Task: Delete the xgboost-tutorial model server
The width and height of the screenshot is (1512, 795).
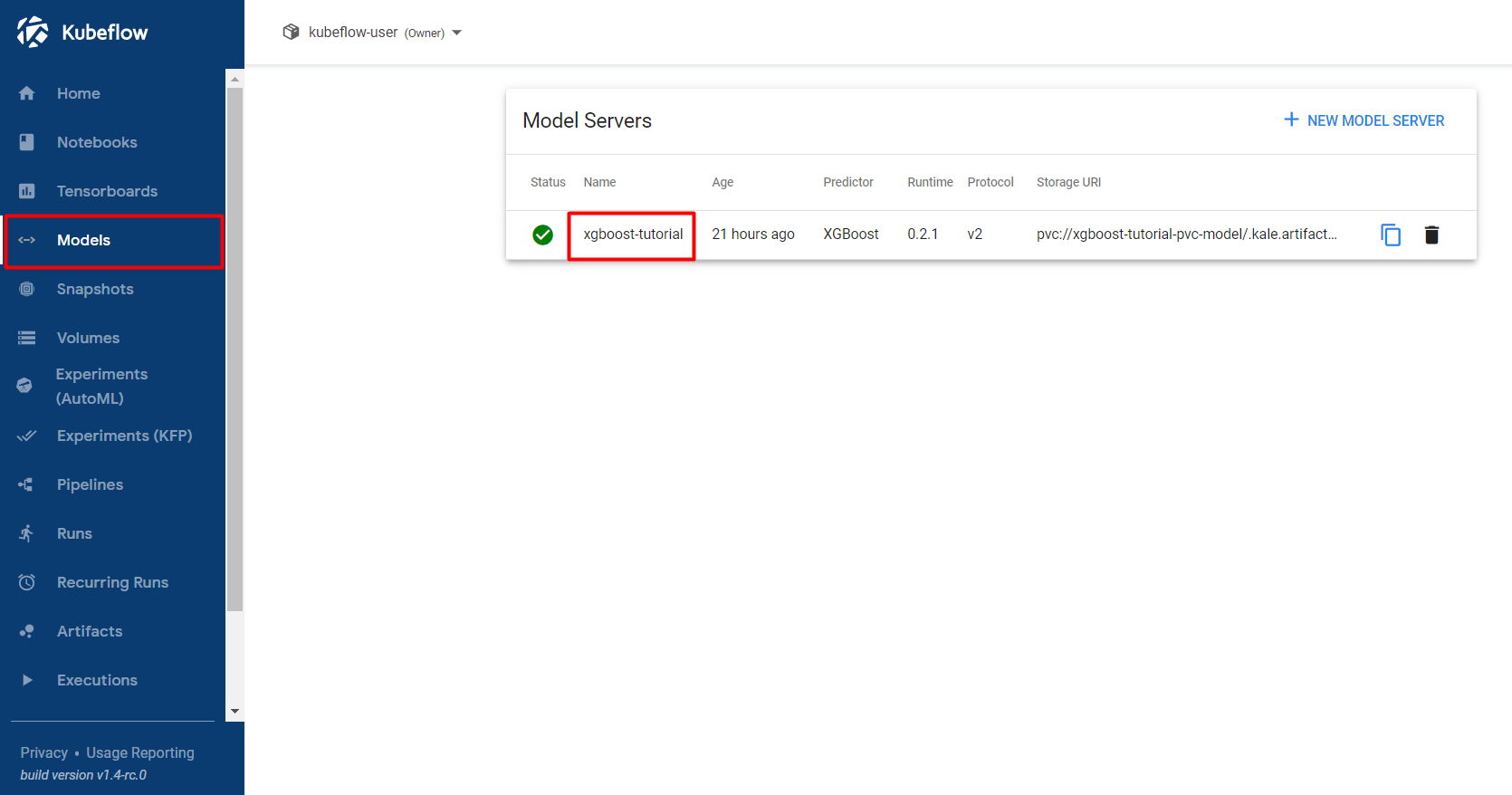Action: [x=1431, y=235]
